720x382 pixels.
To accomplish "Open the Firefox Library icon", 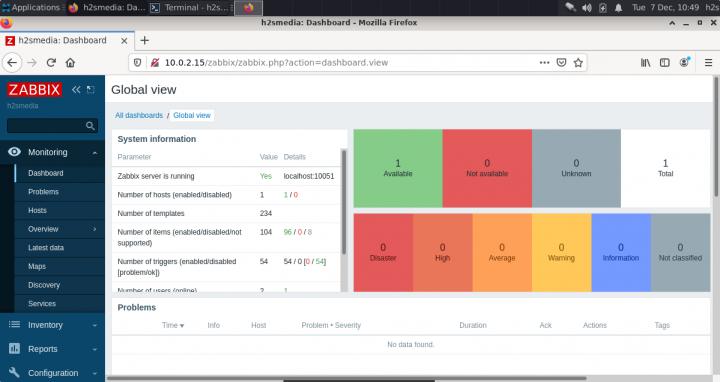I will click(646, 63).
